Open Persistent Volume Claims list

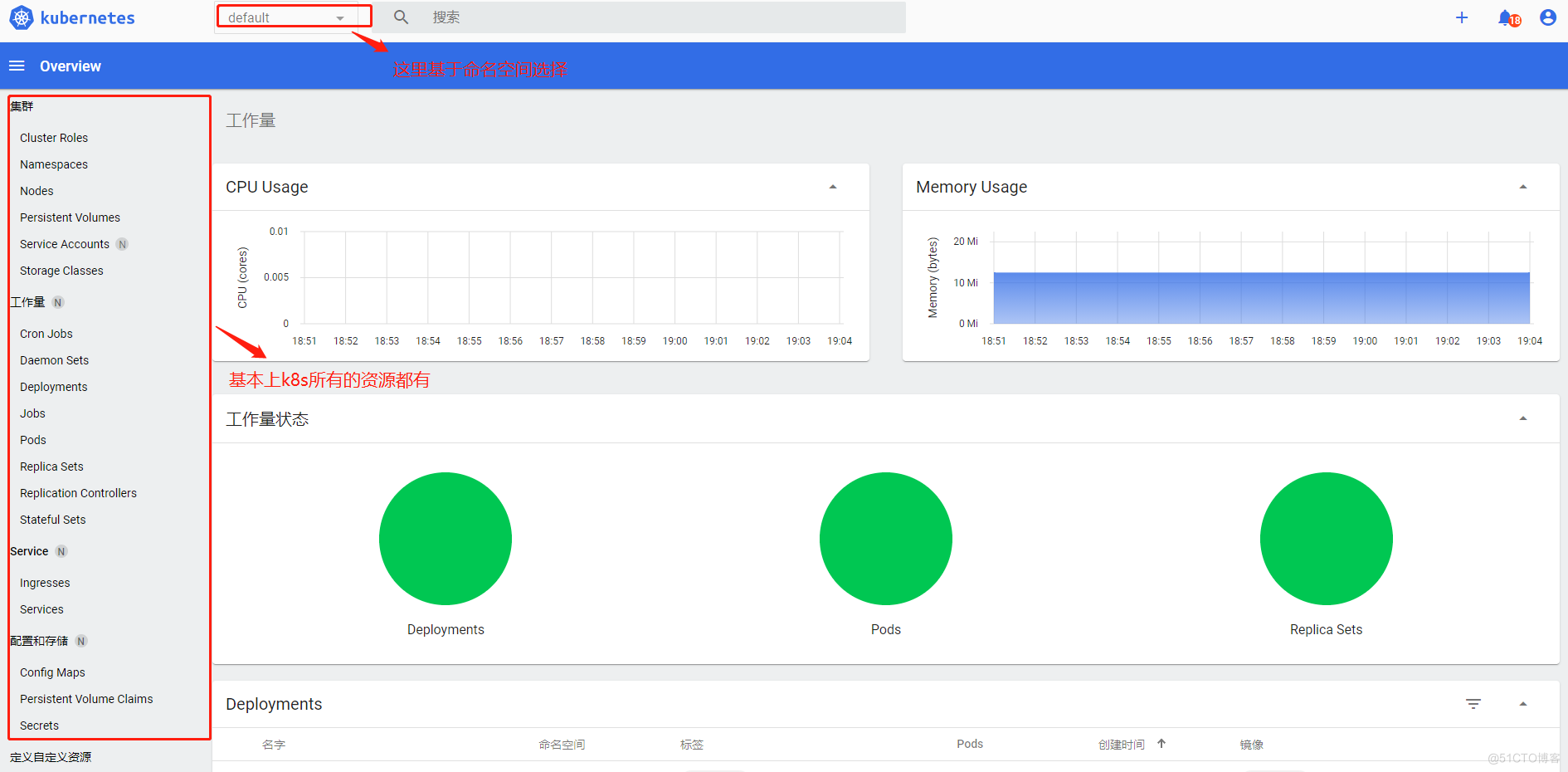pos(86,699)
